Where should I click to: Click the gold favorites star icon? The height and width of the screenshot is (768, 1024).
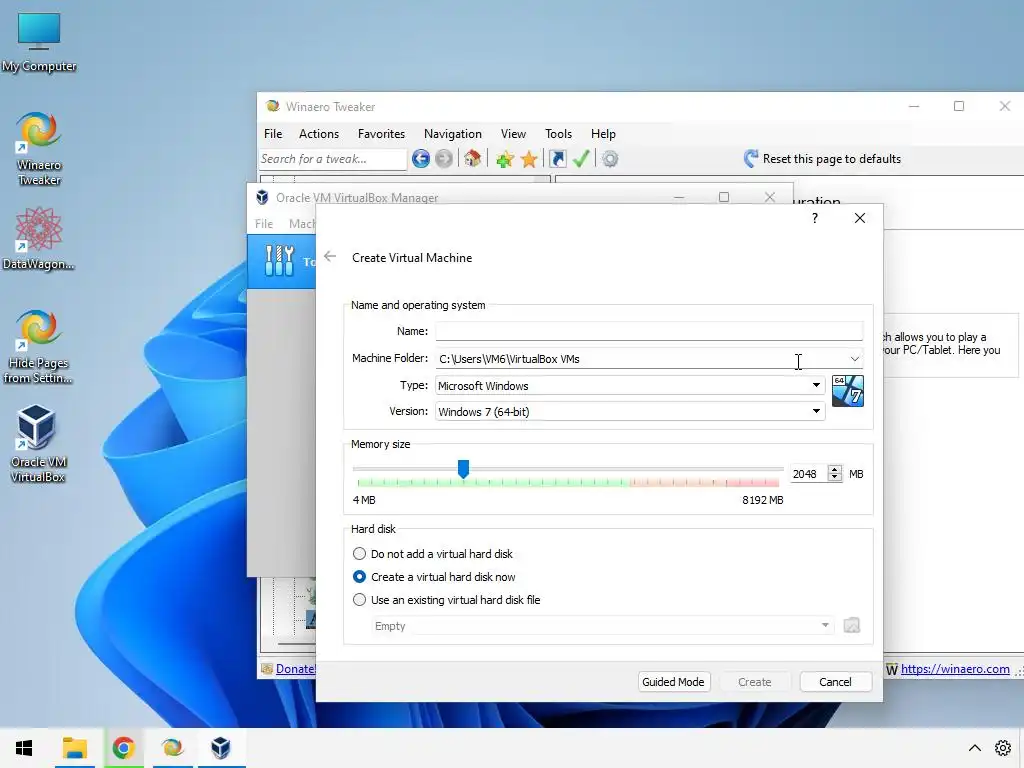tap(529, 159)
